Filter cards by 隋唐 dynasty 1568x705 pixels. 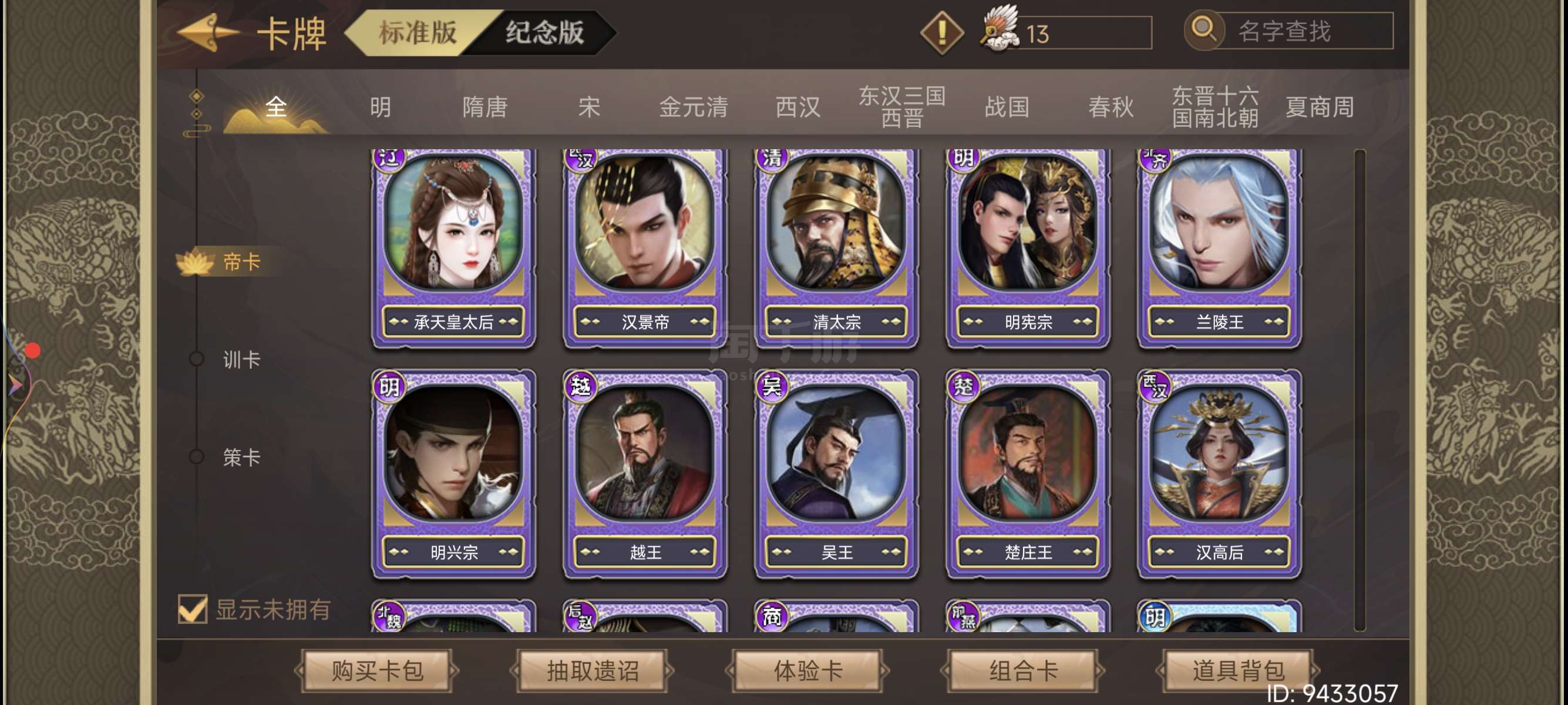tap(484, 107)
